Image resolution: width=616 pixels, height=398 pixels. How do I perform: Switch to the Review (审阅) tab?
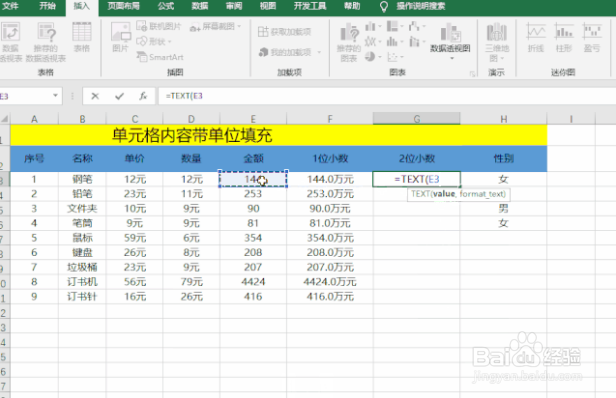click(234, 6)
